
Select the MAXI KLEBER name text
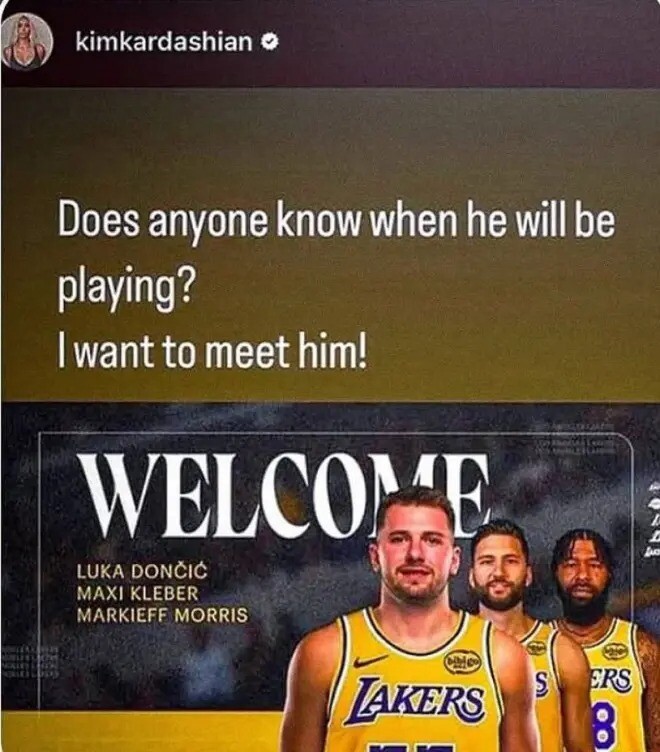tap(138, 594)
